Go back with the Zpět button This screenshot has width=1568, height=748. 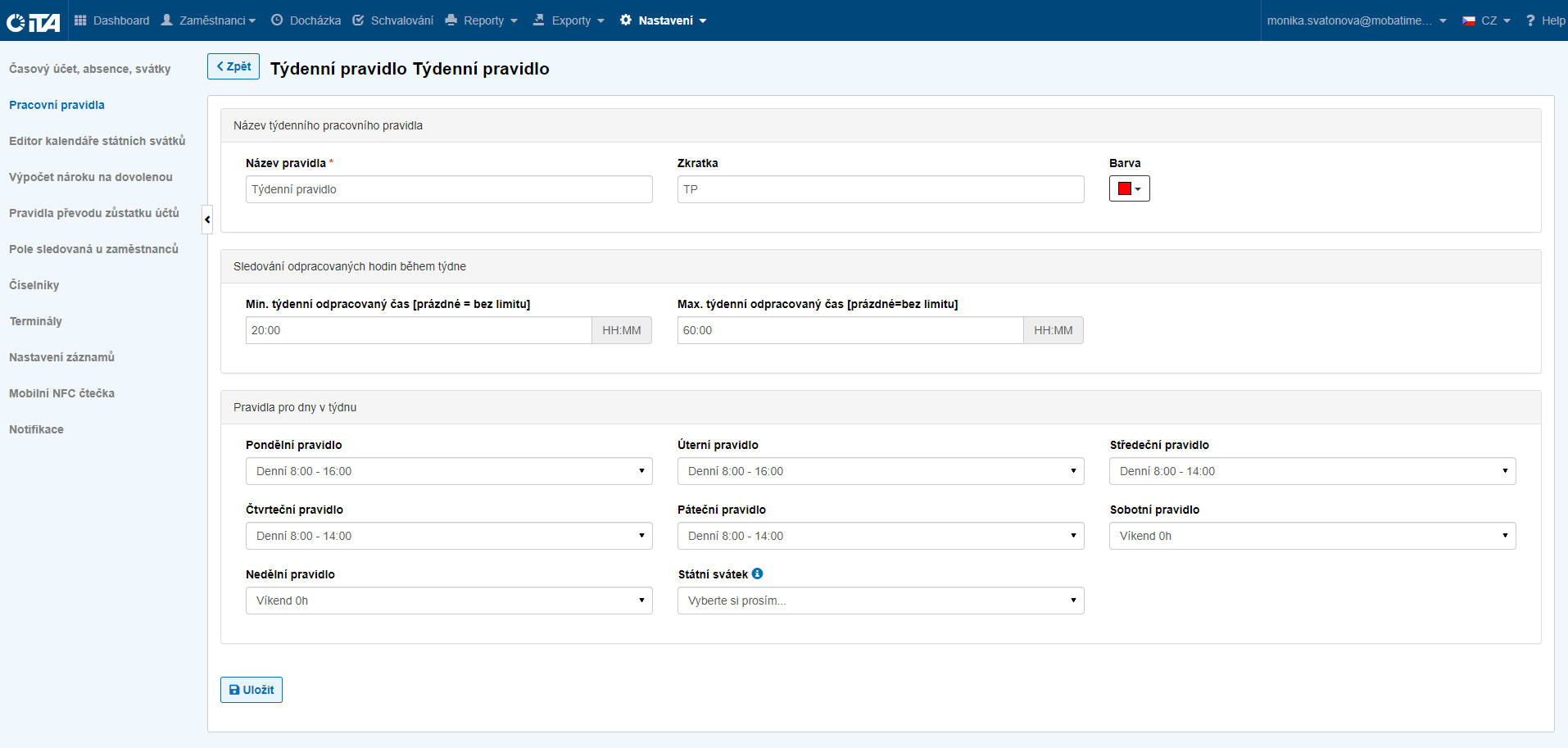233,66
